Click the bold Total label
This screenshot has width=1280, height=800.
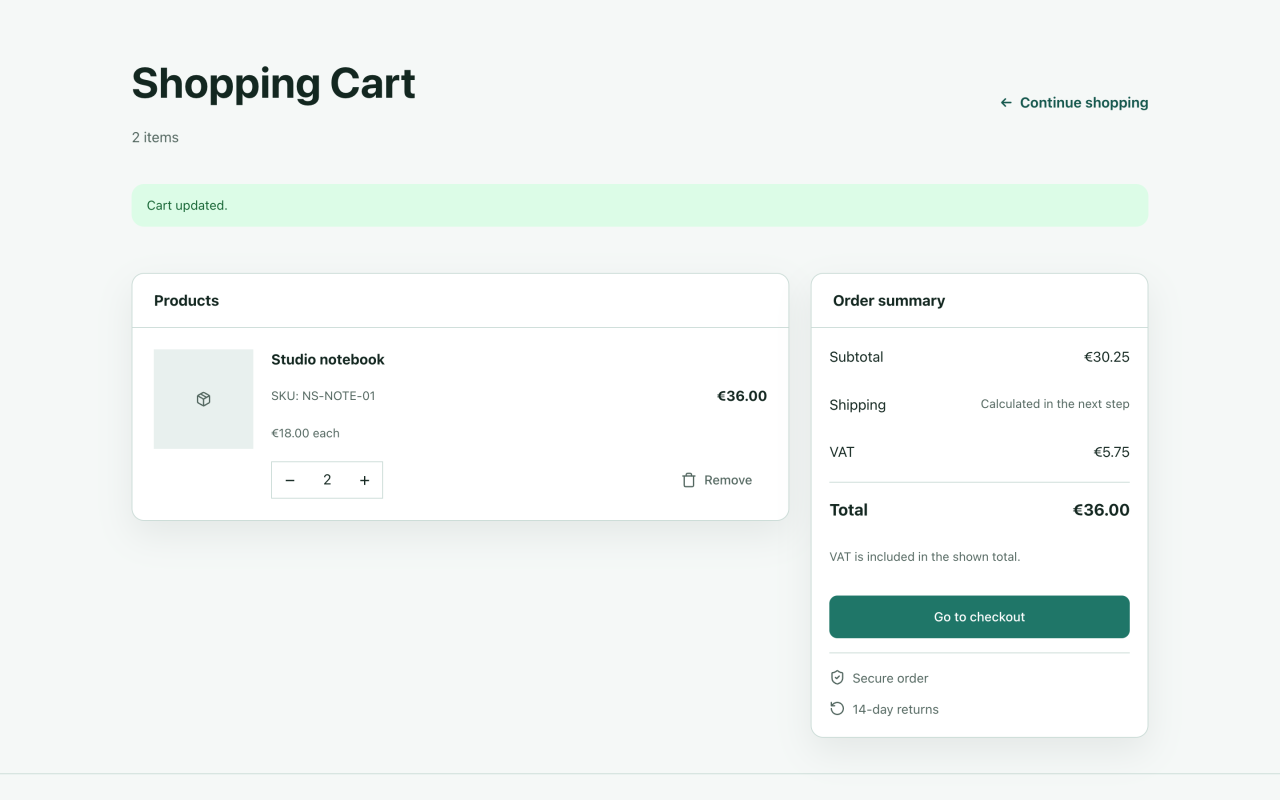pyautogui.click(x=848, y=510)
